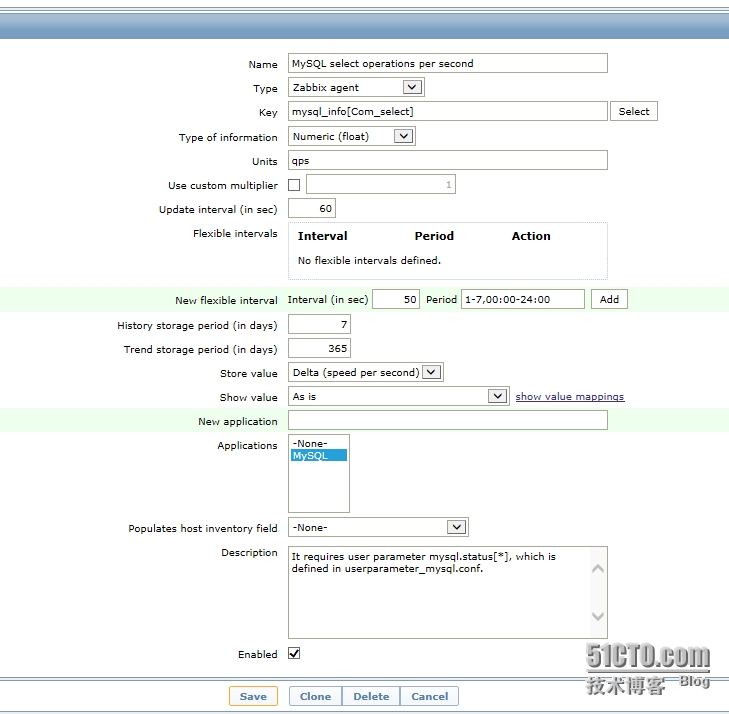The width and height of the screenshot is (729, 714).
Task: Click the Update interval field showing 60
Action: [311, 208]
